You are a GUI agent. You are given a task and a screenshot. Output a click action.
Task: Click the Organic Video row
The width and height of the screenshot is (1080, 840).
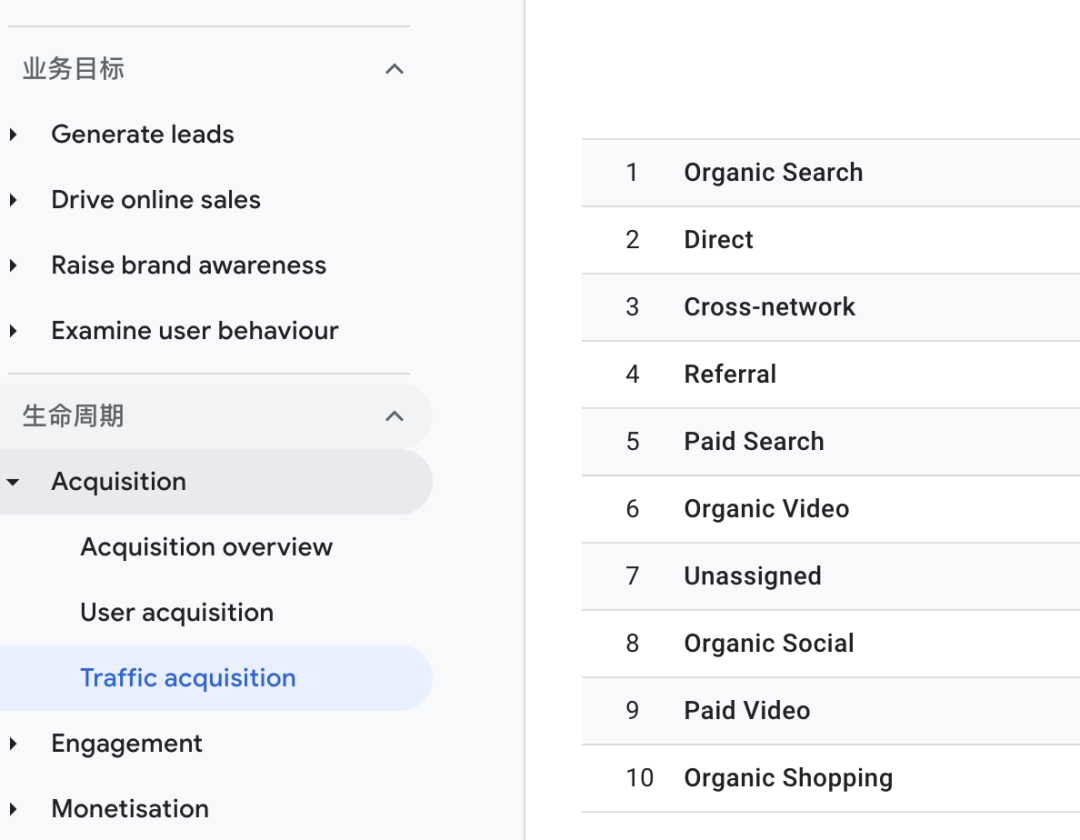click(x=766, y=509)
